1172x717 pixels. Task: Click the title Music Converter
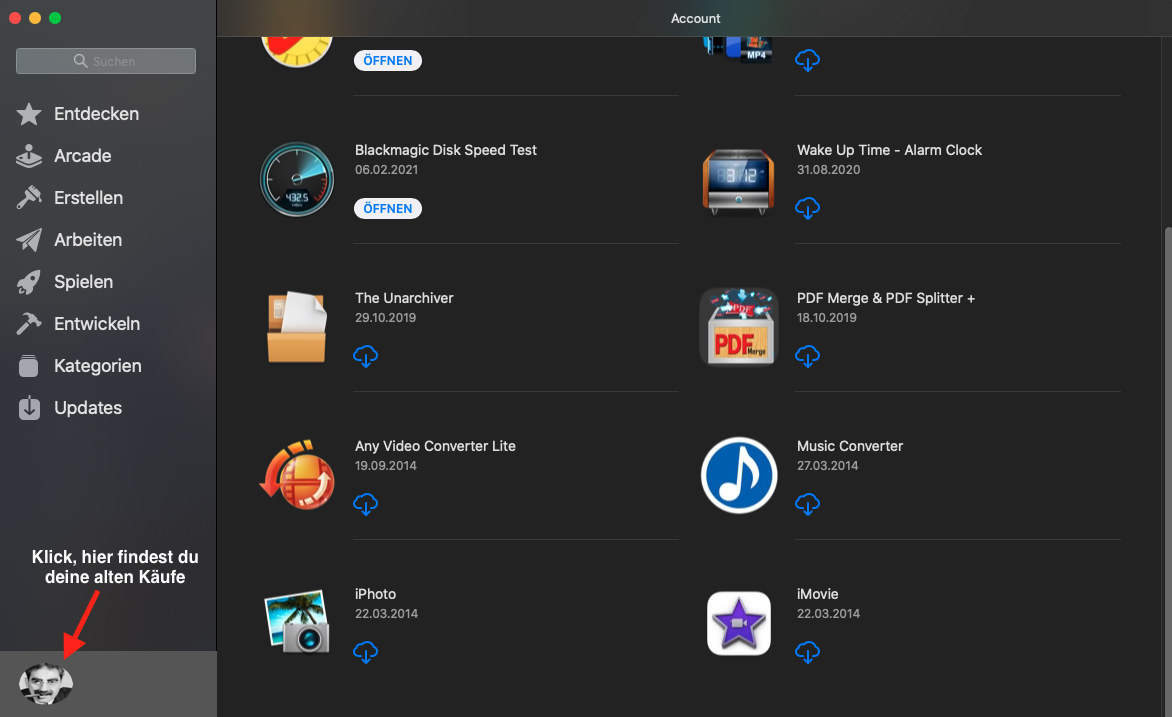[x=850, y=446]
